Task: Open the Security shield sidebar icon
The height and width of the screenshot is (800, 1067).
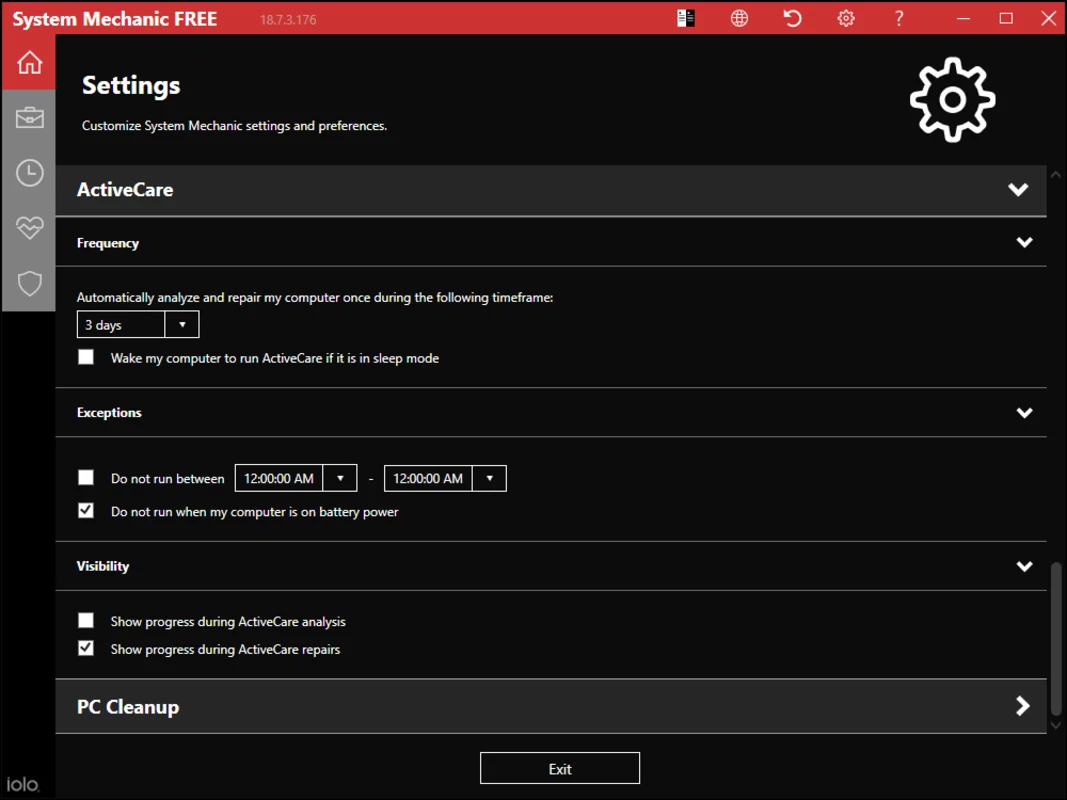Action: (29, 283)
